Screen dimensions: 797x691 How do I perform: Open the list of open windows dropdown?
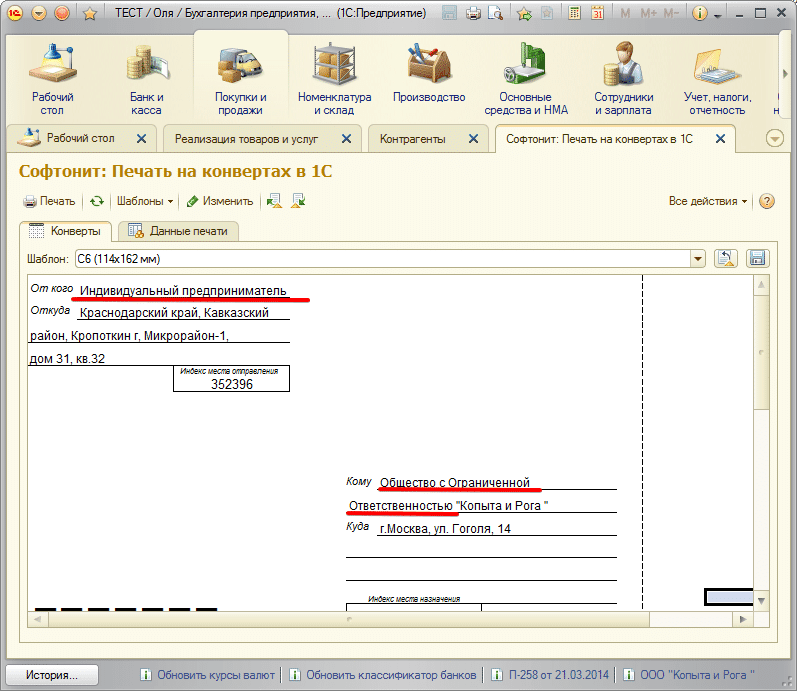[774, 138]
